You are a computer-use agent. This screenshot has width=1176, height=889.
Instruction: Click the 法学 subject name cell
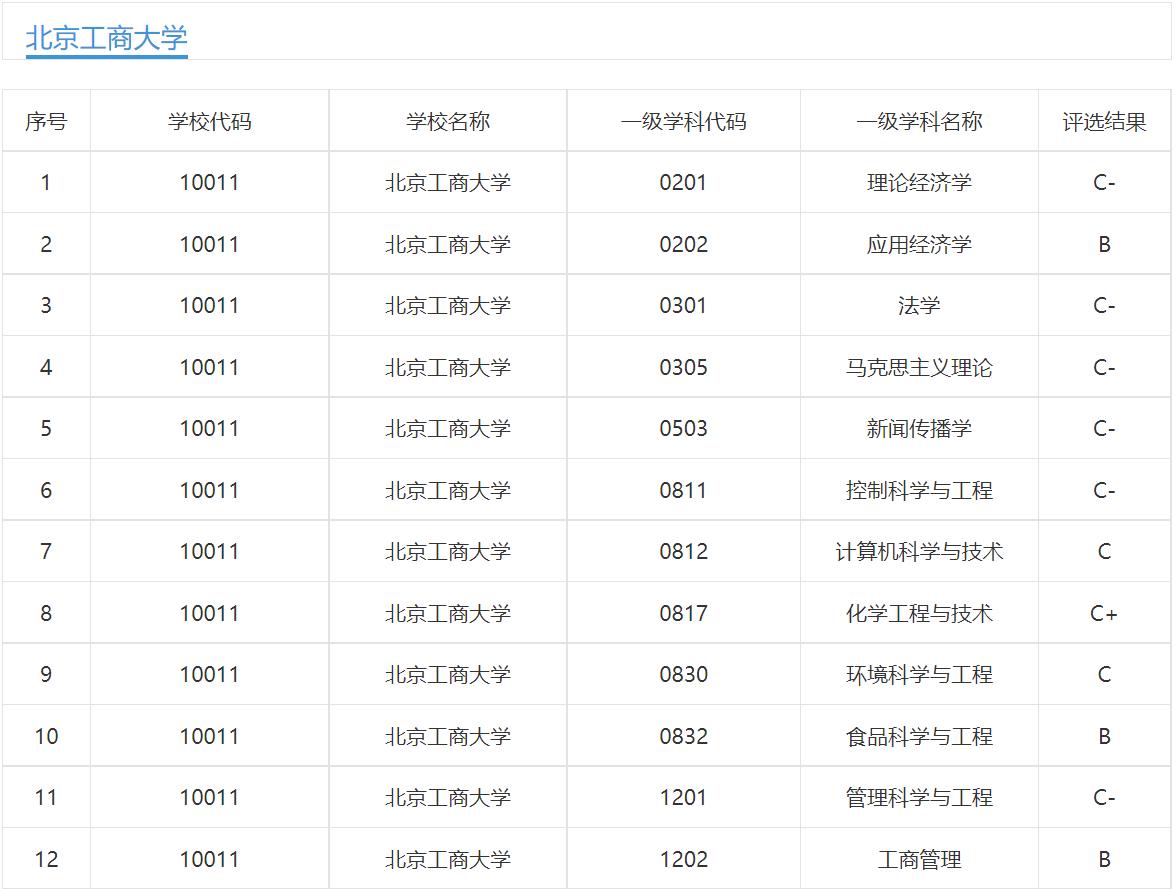tap(921, 305)
